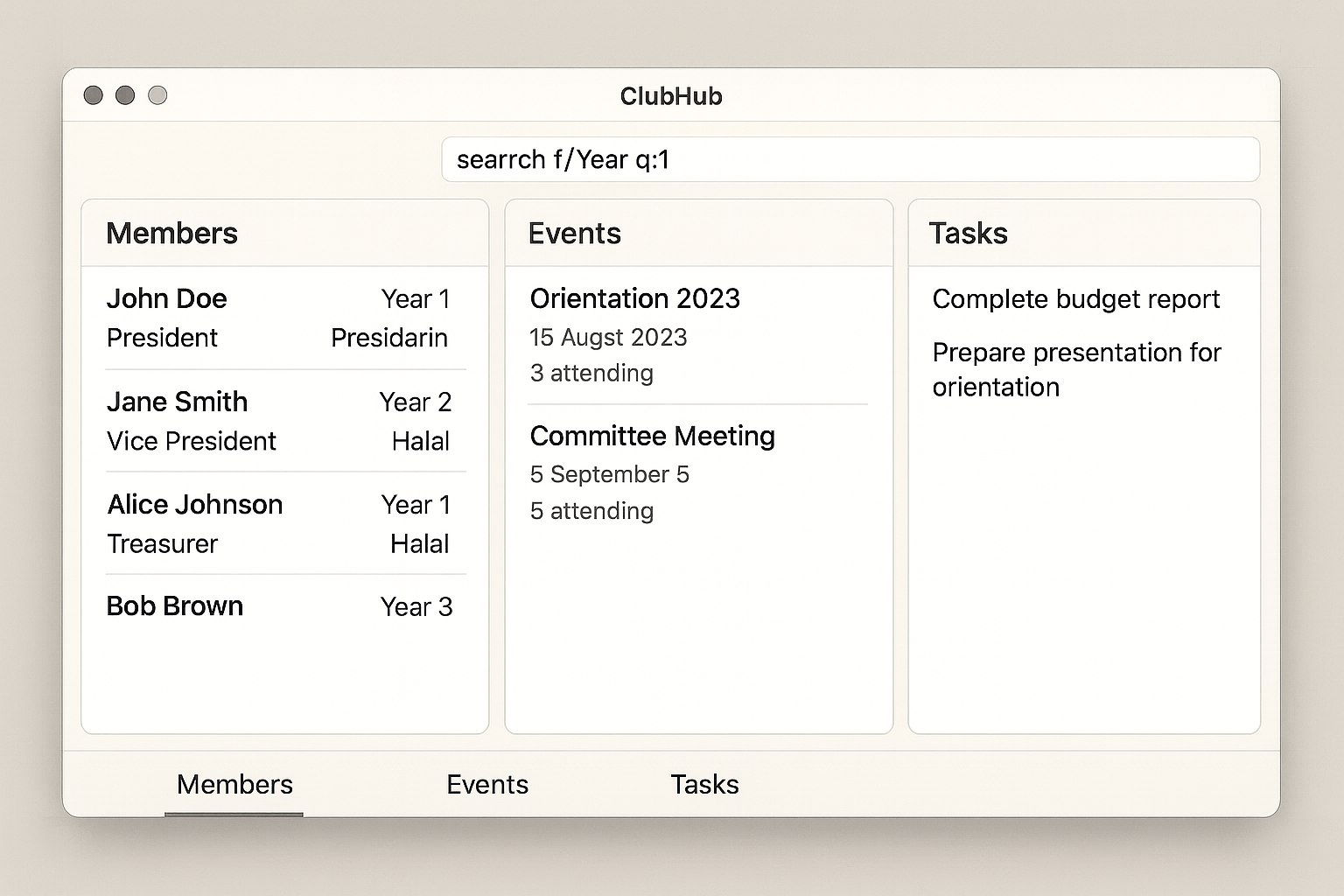Open Alice Johnson's member entry
The height and width of the screenshot is (896, 1344).
click(x=195, y=505)
